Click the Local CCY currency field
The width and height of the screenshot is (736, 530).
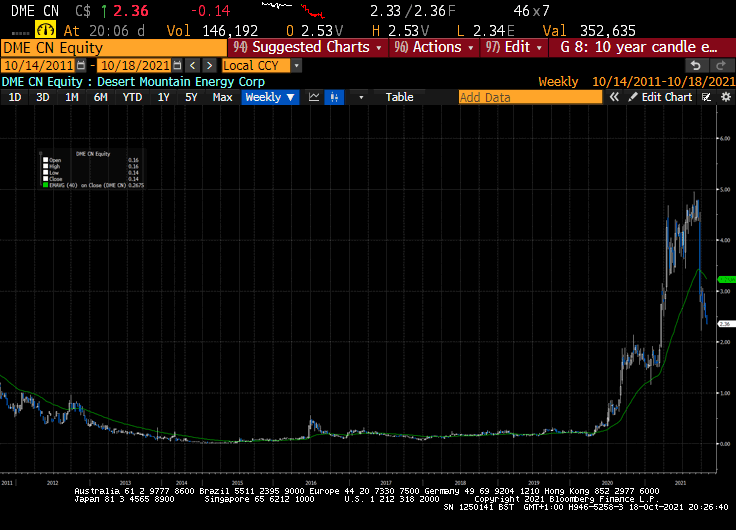pos(256,66)
